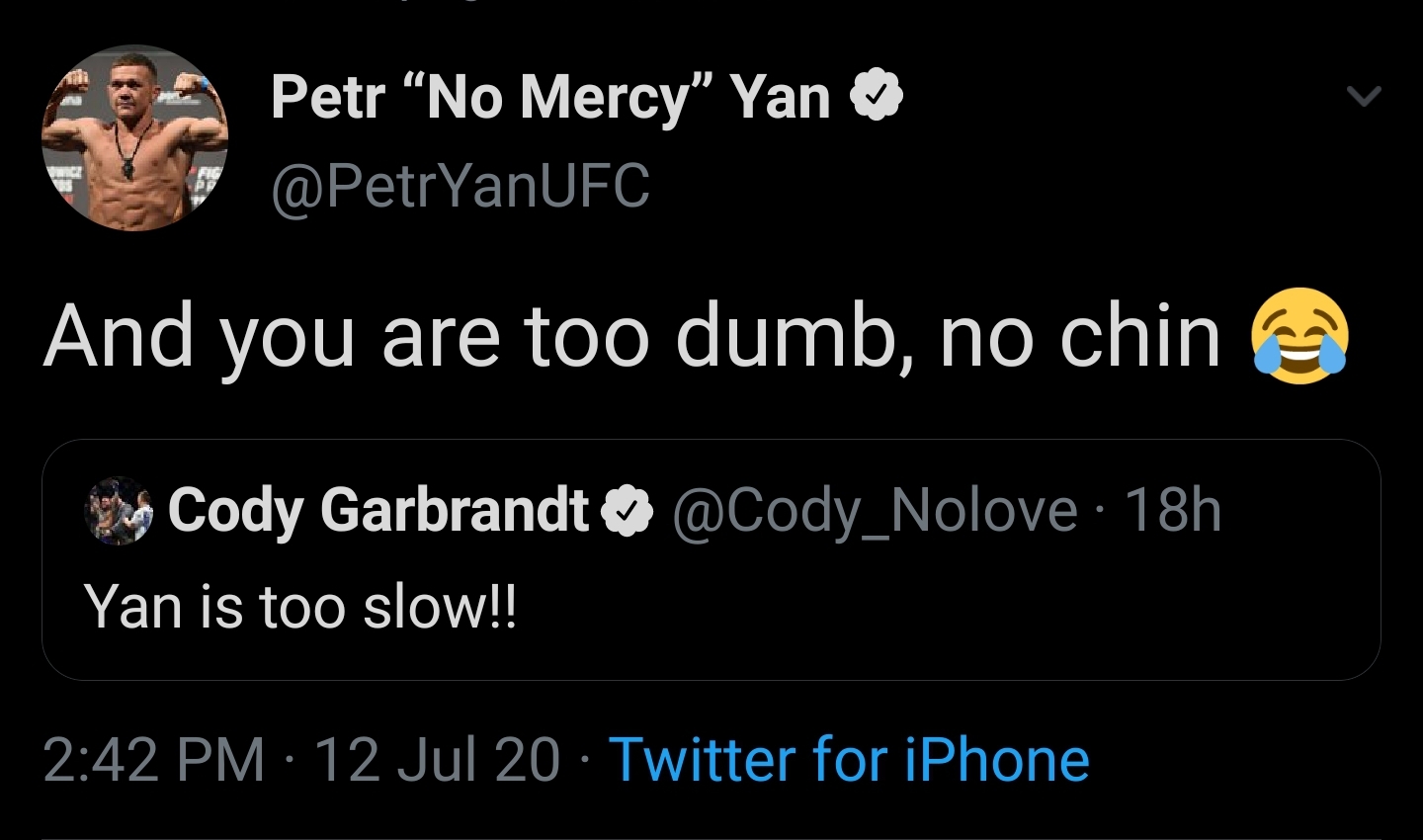Click the word "Mercy" in display name
The width and height of the screenshot is (1423, 840).
coord(605,99)
